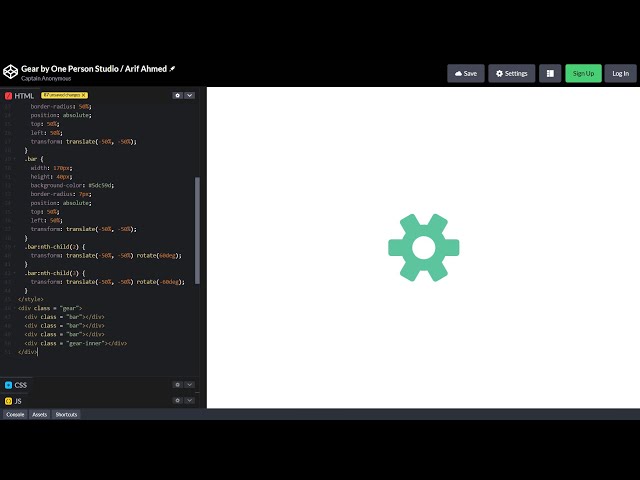Click the CSS panel blue icon

(x=8, y=385)
